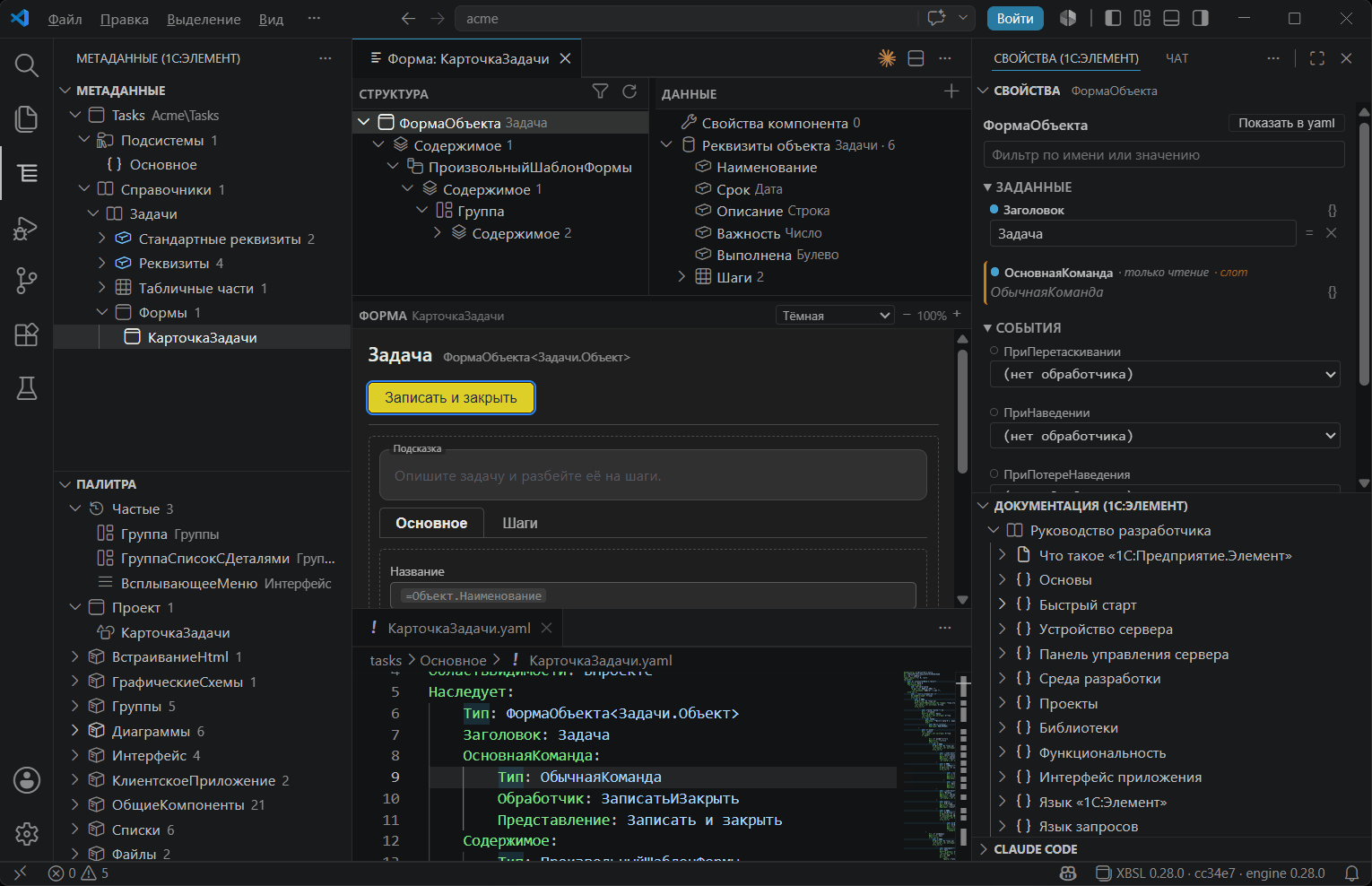Open the Explorer files icon
Image resolution: width=1372 pixels, height=886 pixels.
[27, 118]
